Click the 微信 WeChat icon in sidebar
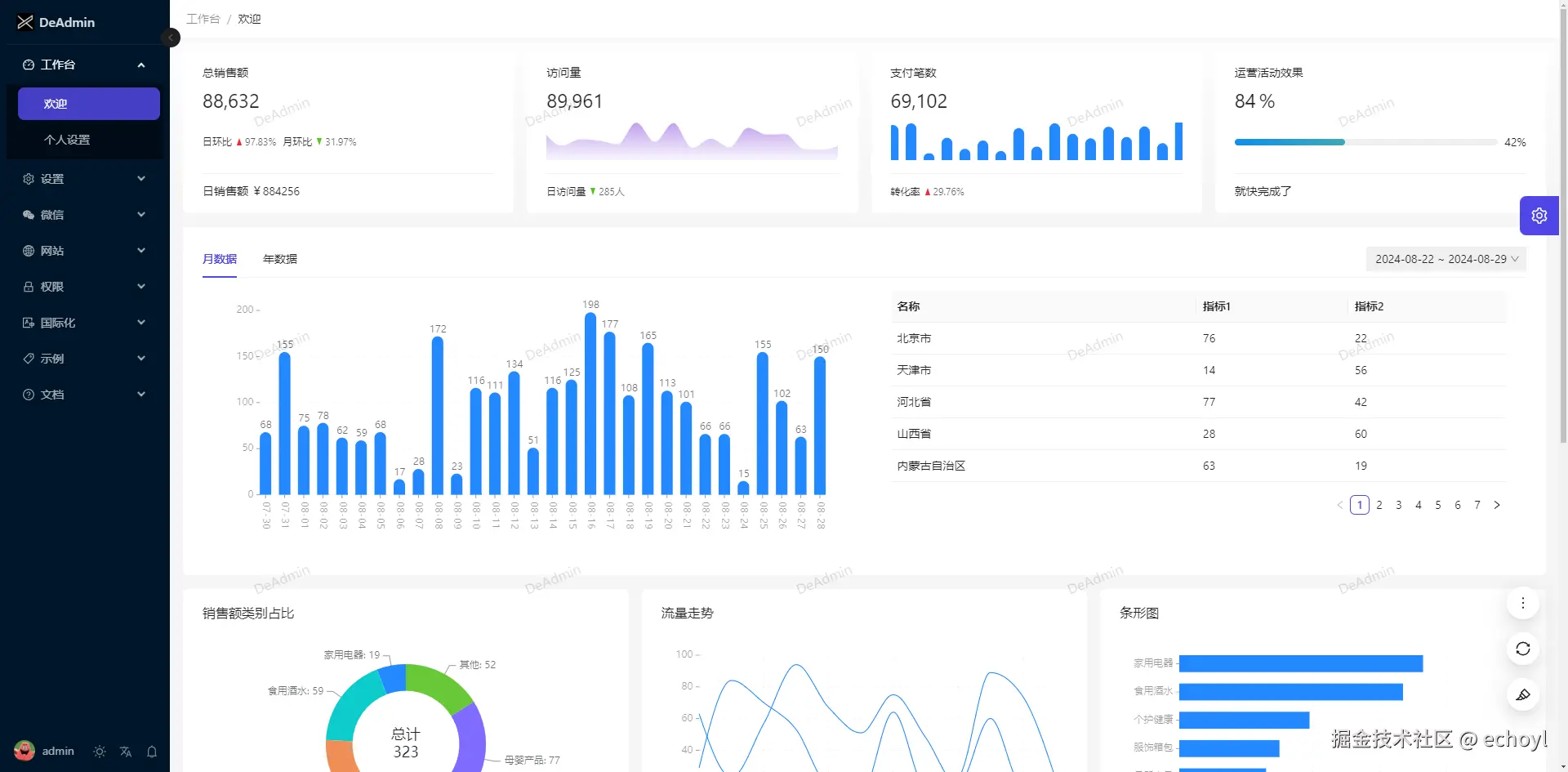The height and width of the screenshot is (772, 1568). coord(29,215)
